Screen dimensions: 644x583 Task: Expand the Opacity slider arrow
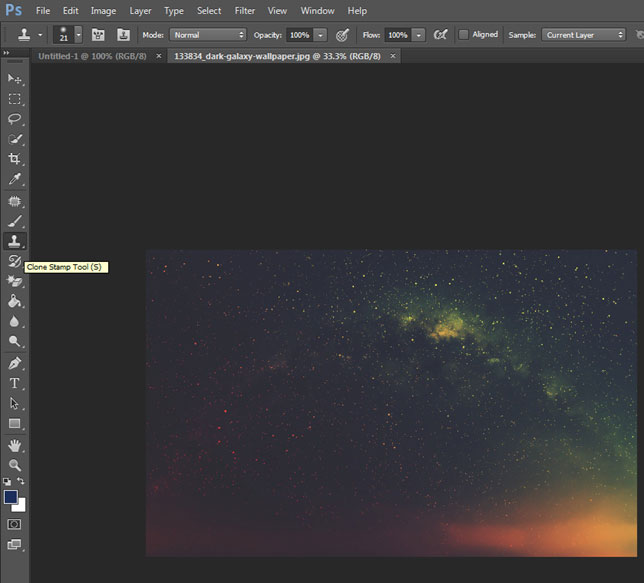[x=320, y=34]
